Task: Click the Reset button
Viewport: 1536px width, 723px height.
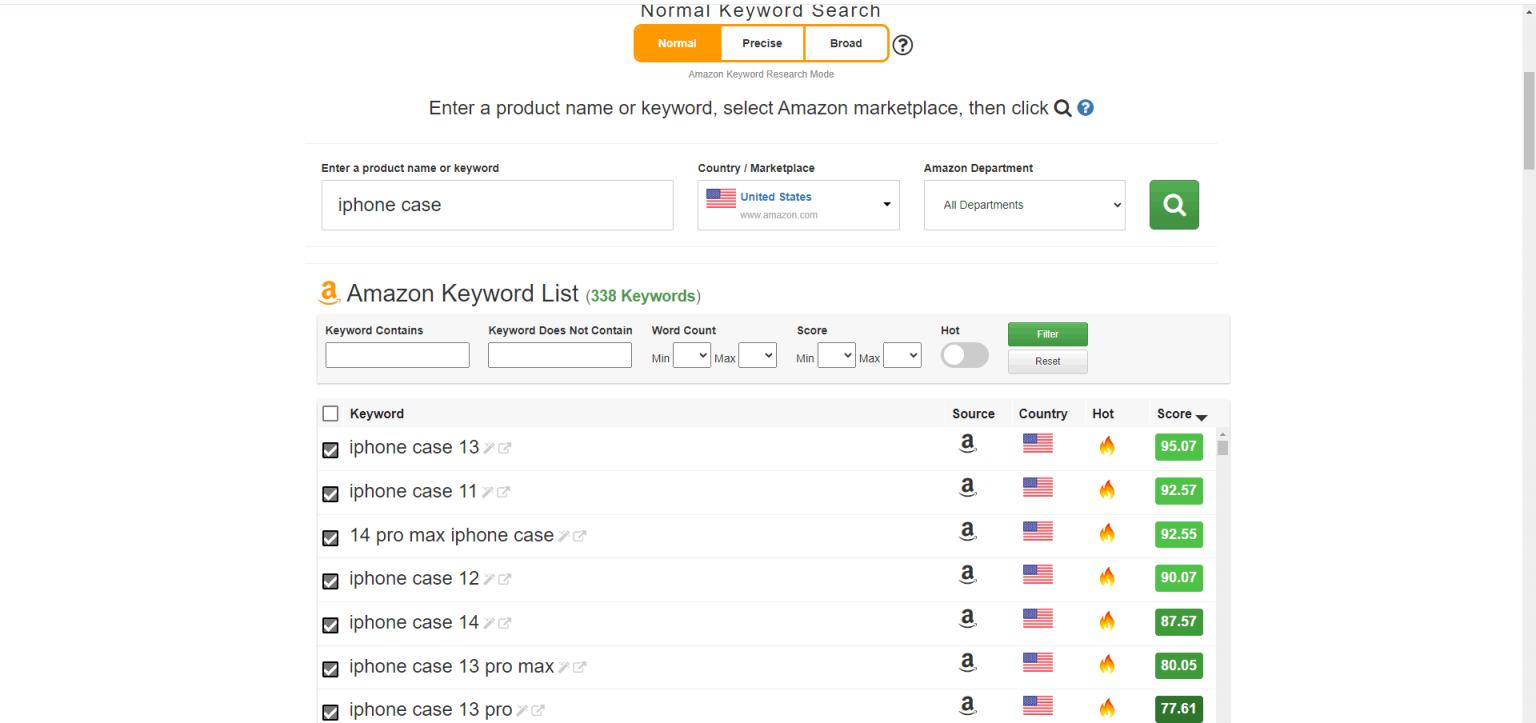Action: tap(1047, 361)
